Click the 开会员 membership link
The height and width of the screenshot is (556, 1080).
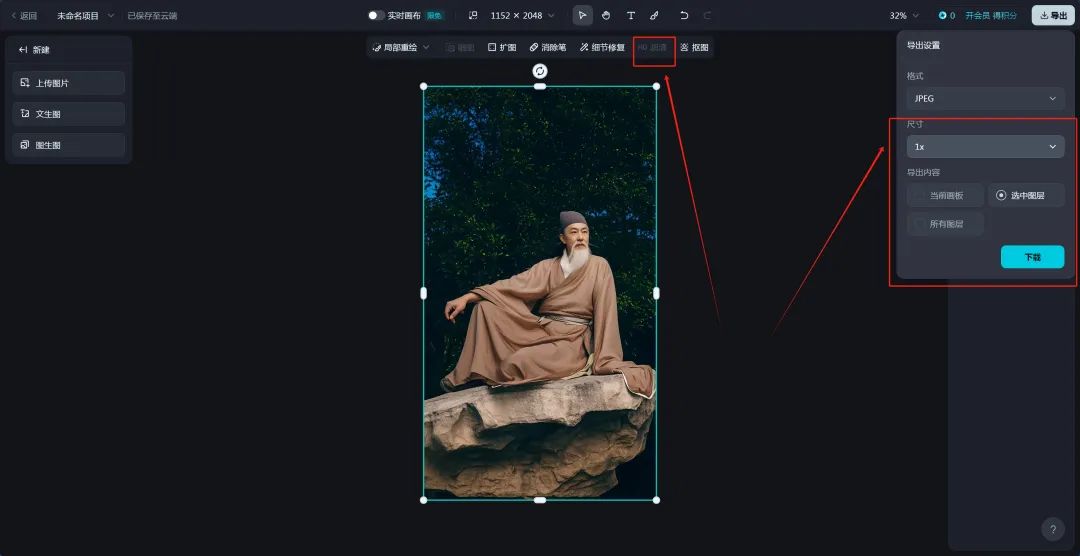(x=977, y=15)
